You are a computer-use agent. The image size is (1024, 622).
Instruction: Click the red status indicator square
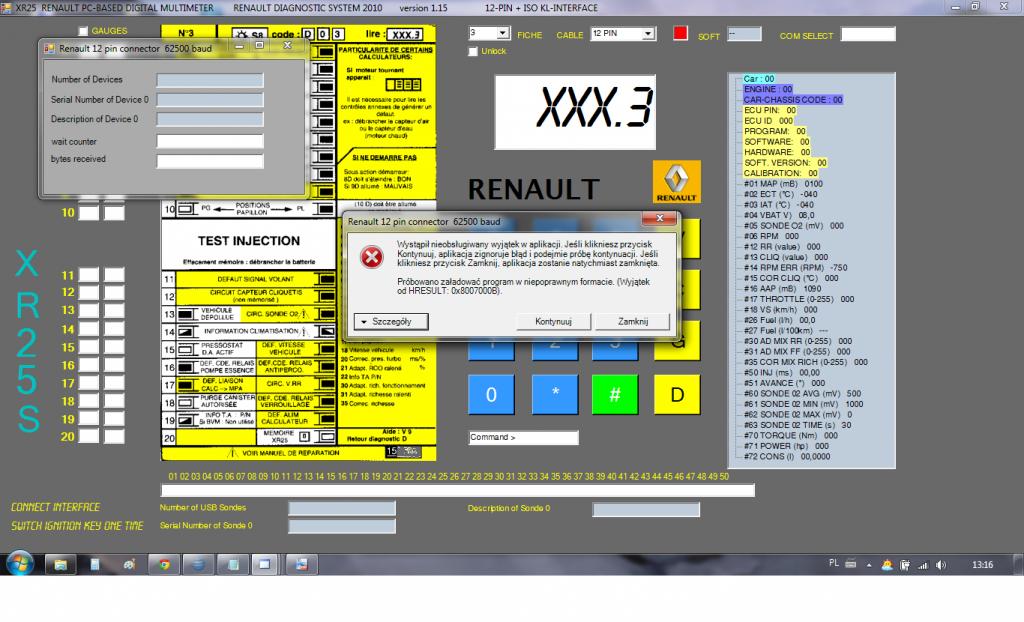pos(680,33)
